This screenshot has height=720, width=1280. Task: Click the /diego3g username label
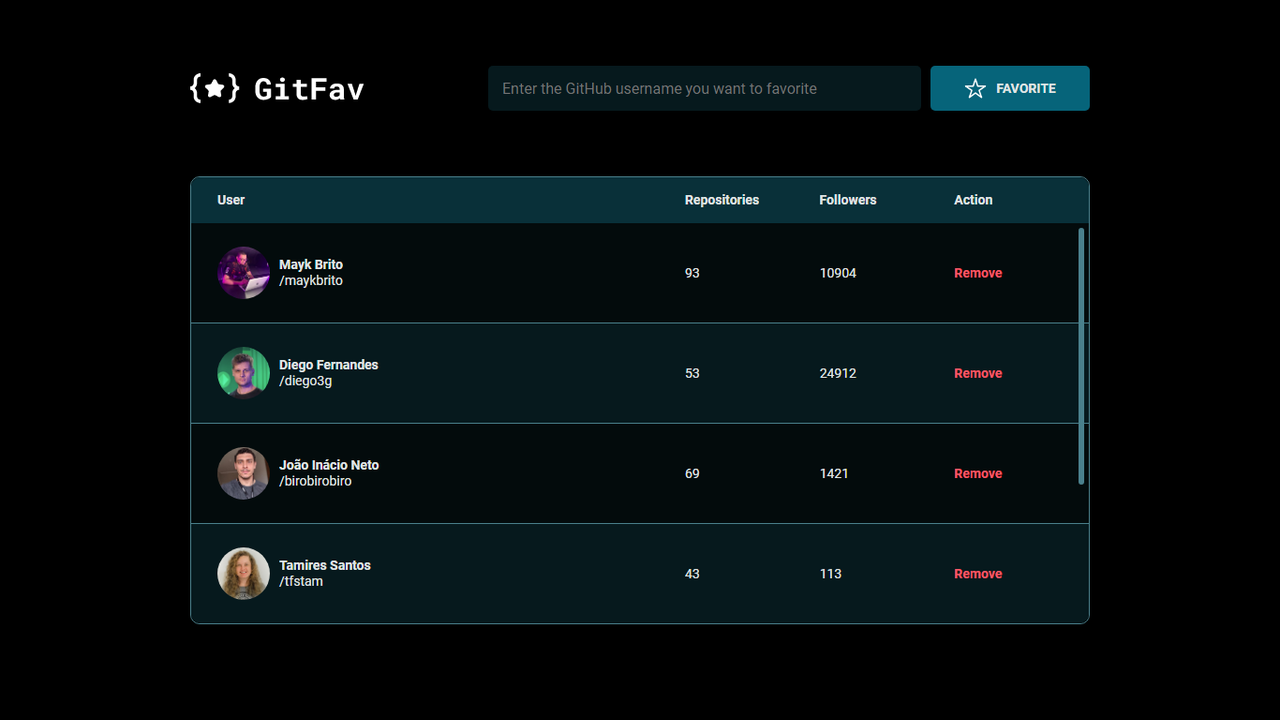click(307, 380)
